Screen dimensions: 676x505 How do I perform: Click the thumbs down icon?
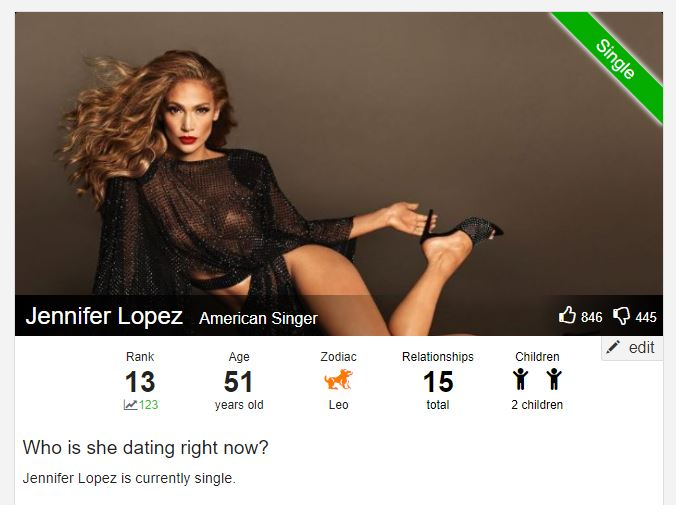(x=622, y=316)
